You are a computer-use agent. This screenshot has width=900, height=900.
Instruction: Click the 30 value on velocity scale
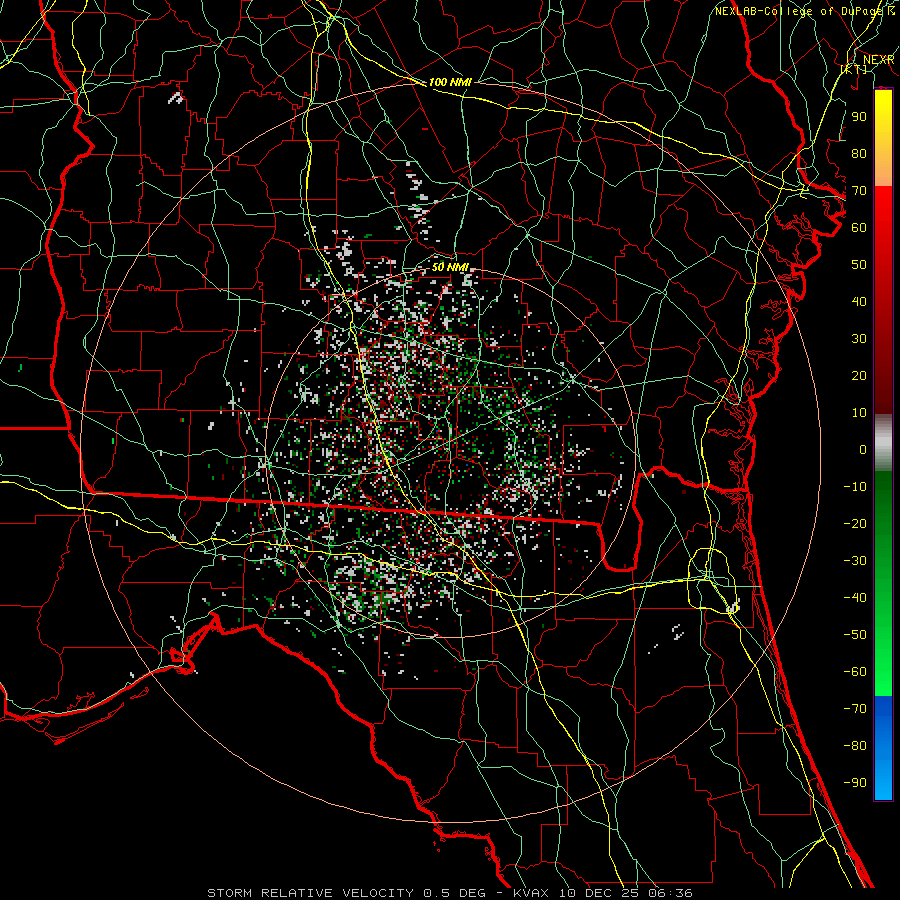point(859,339)
